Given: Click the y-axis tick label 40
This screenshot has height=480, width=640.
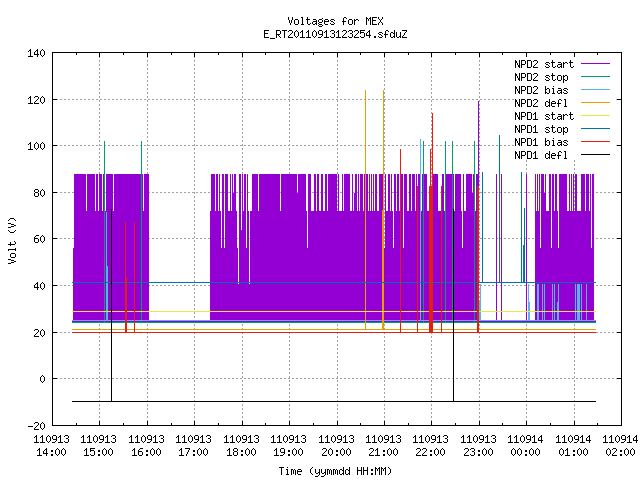Looking at the screenshot, I should coord(39,286).
